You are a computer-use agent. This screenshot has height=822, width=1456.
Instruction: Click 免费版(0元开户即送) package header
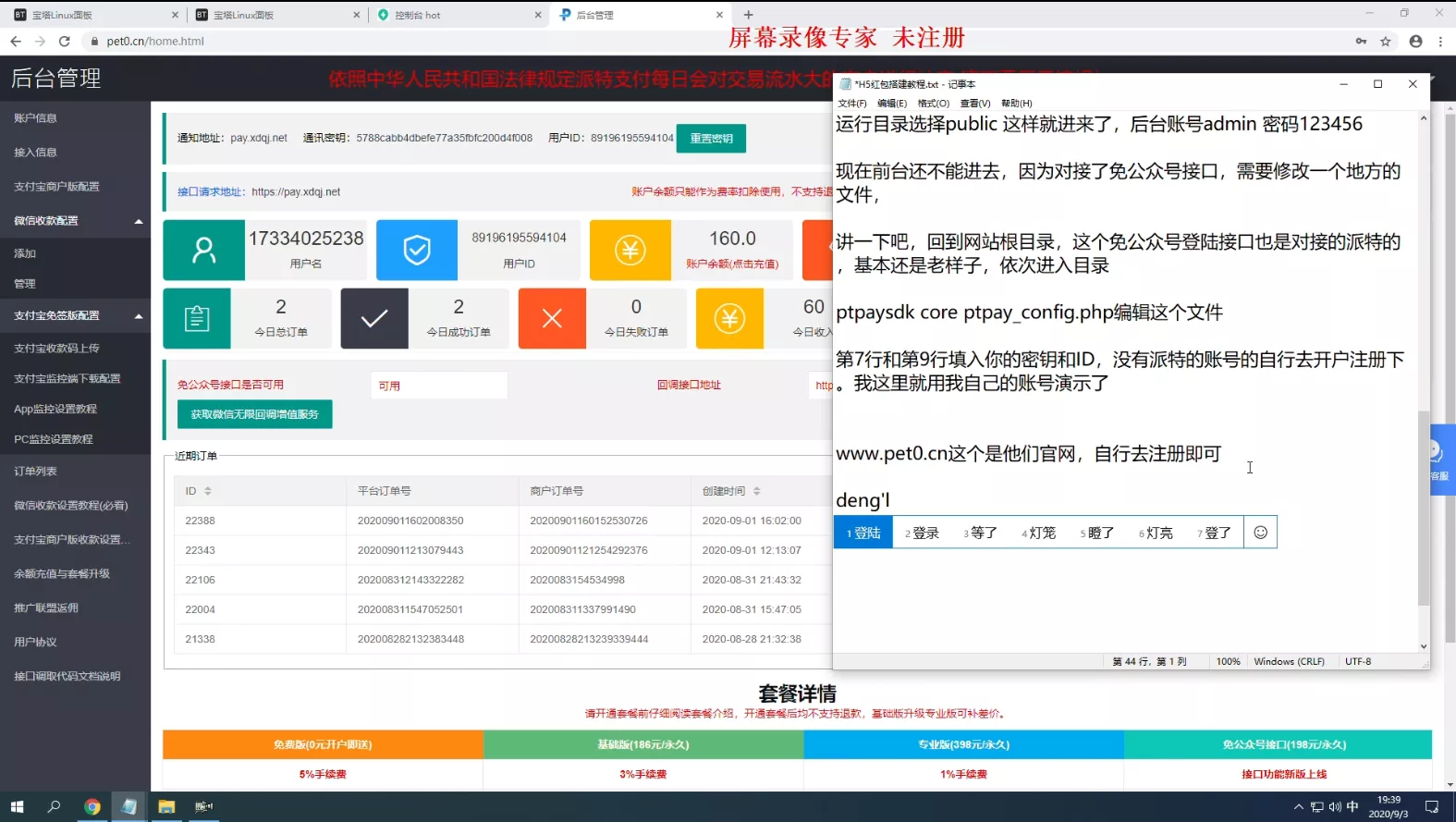point(323,744)
